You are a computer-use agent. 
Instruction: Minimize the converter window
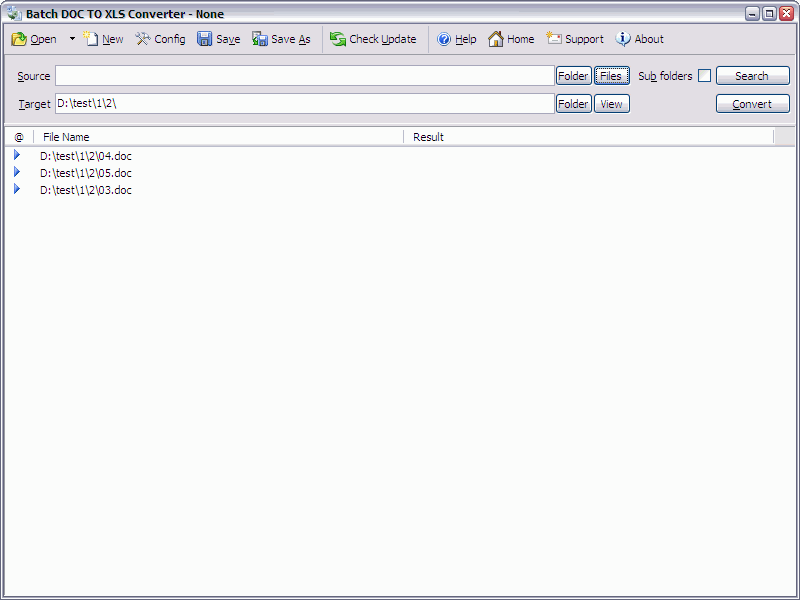coord(752,14)
